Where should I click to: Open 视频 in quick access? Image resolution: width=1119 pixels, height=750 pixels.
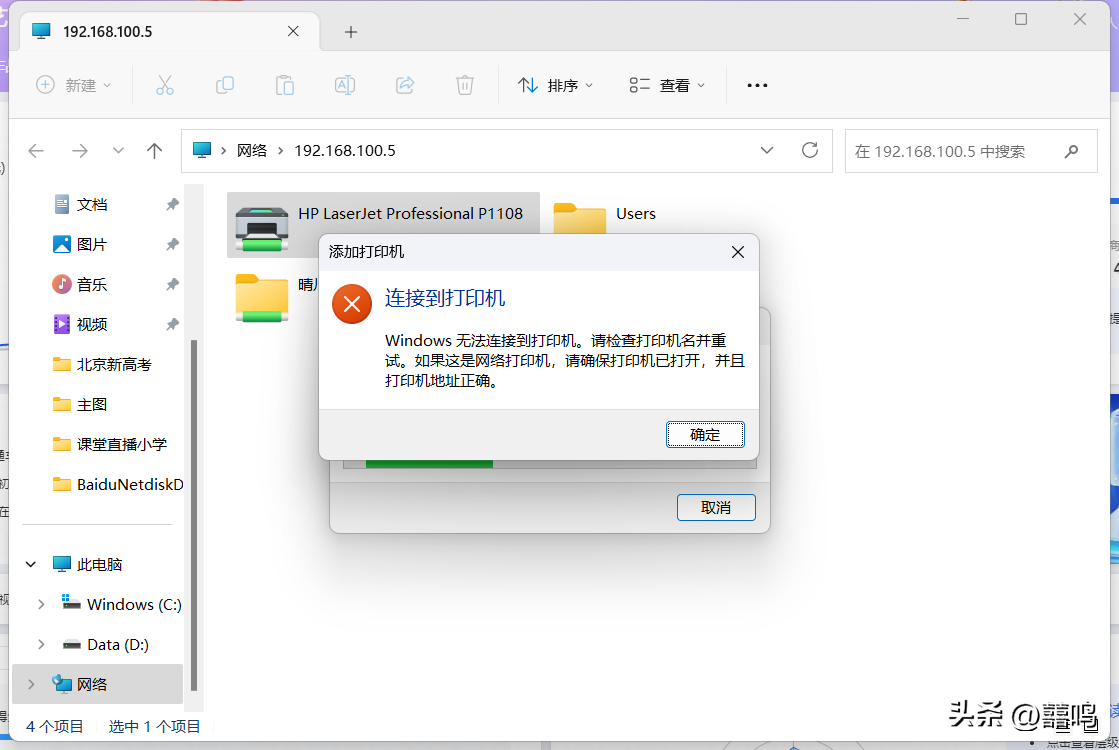click(91, 325)
